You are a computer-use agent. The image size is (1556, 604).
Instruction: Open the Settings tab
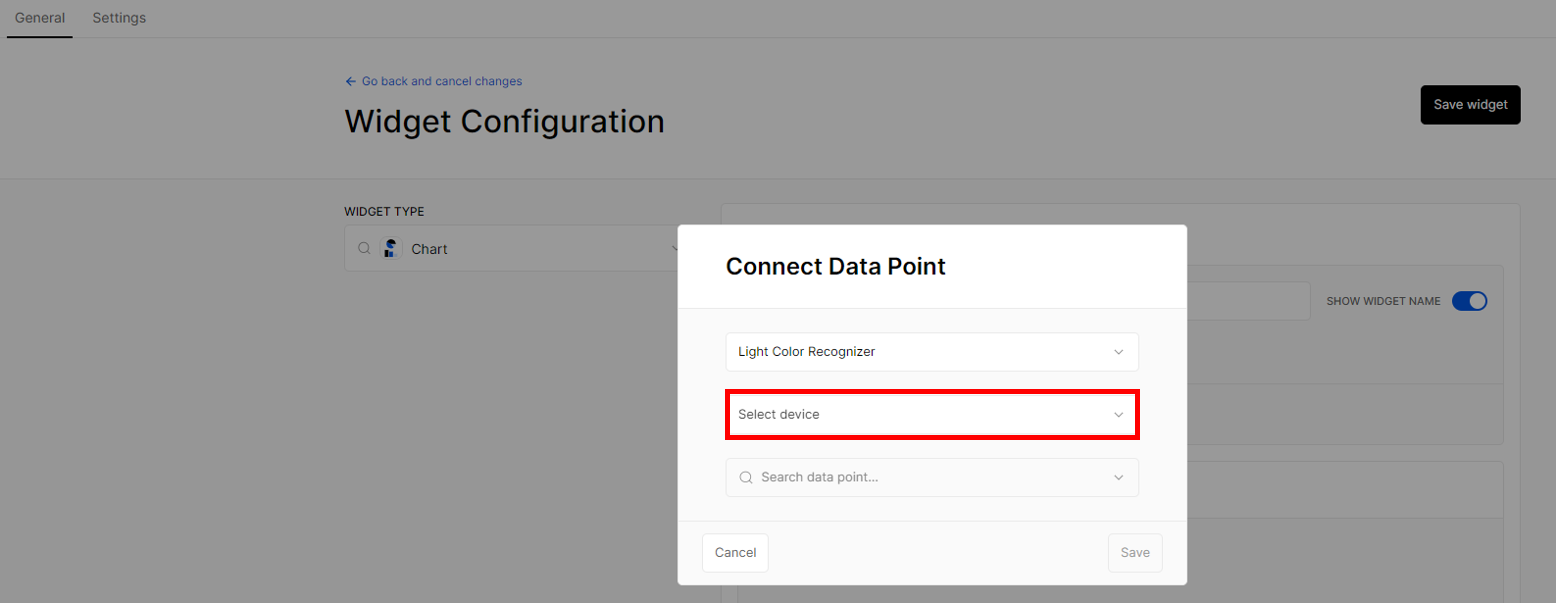click(x=119, y=18)
